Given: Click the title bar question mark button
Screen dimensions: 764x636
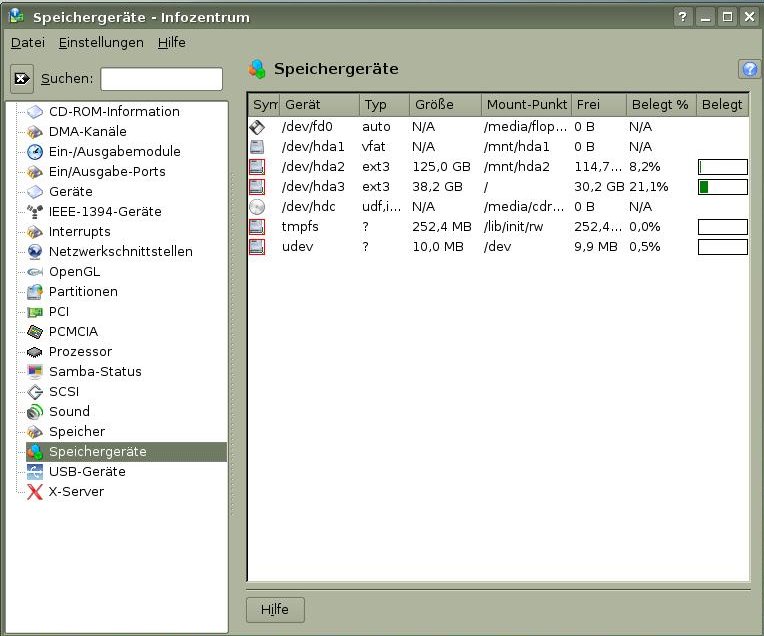Looking at the screenshot, I should [683, 17].
